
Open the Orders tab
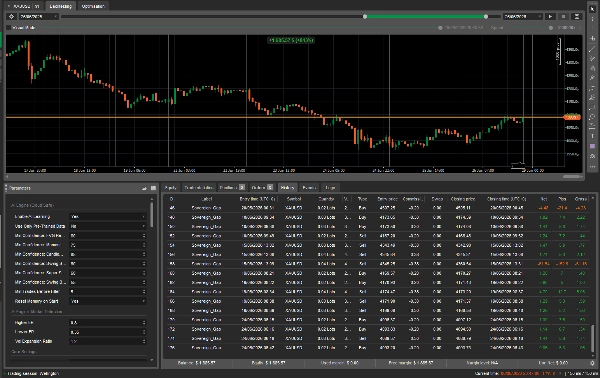(x=262, y=187)
